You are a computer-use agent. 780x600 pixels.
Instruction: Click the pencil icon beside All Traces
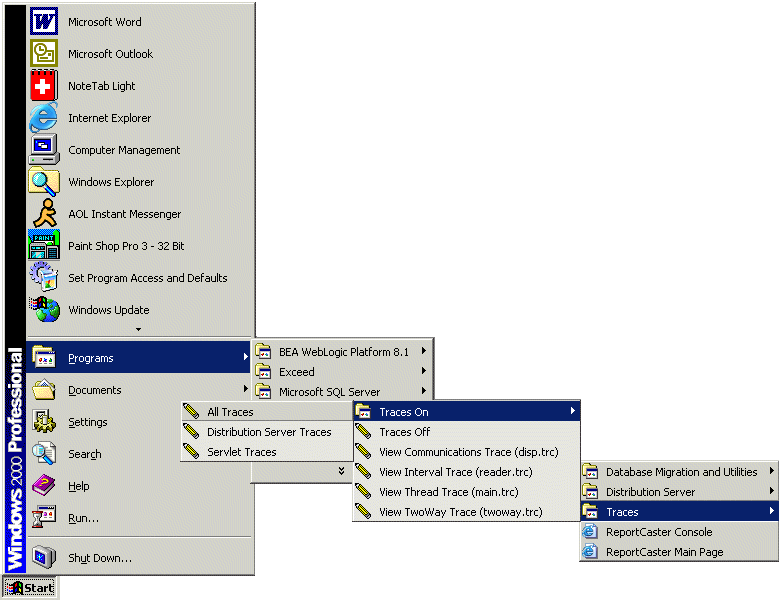[191, 411]
